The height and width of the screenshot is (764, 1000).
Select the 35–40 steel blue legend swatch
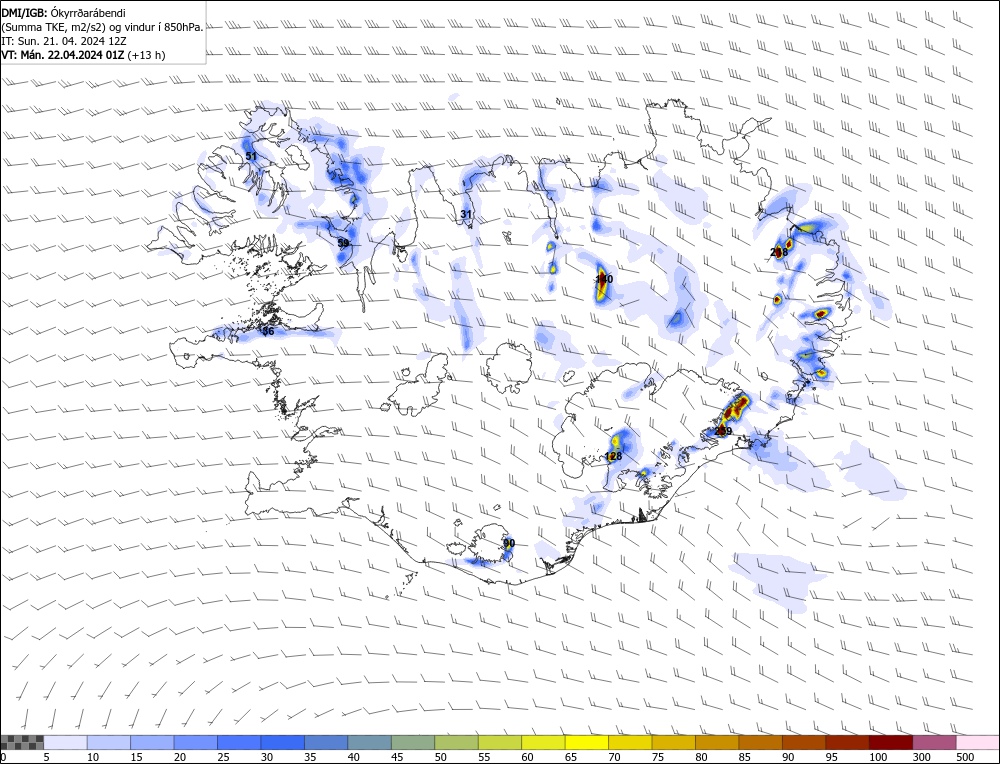pyautogui.click(x=326, y=742)
